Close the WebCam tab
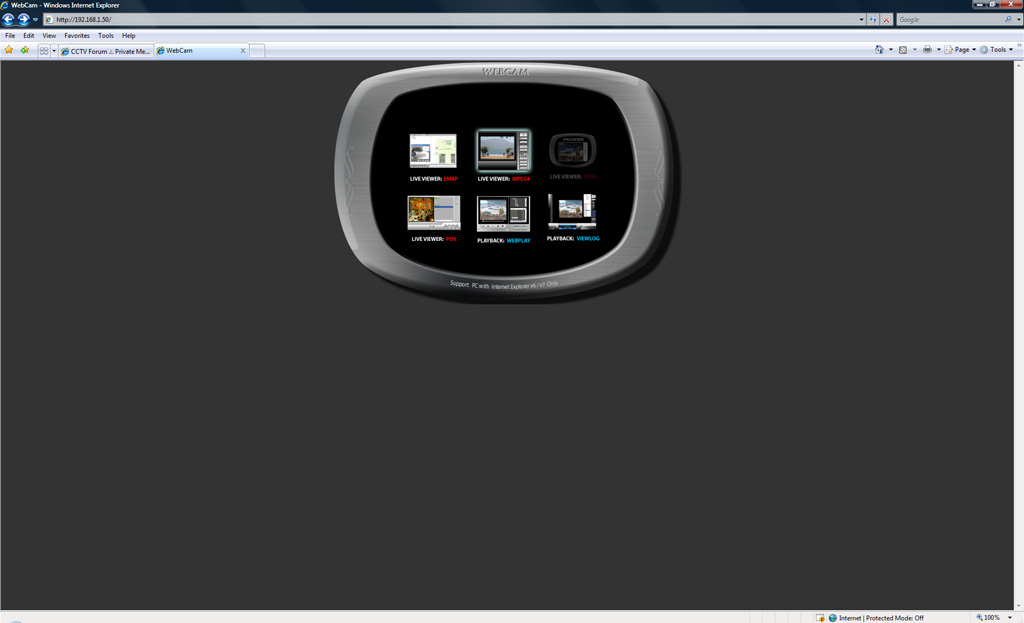 (x=242, y=51)
